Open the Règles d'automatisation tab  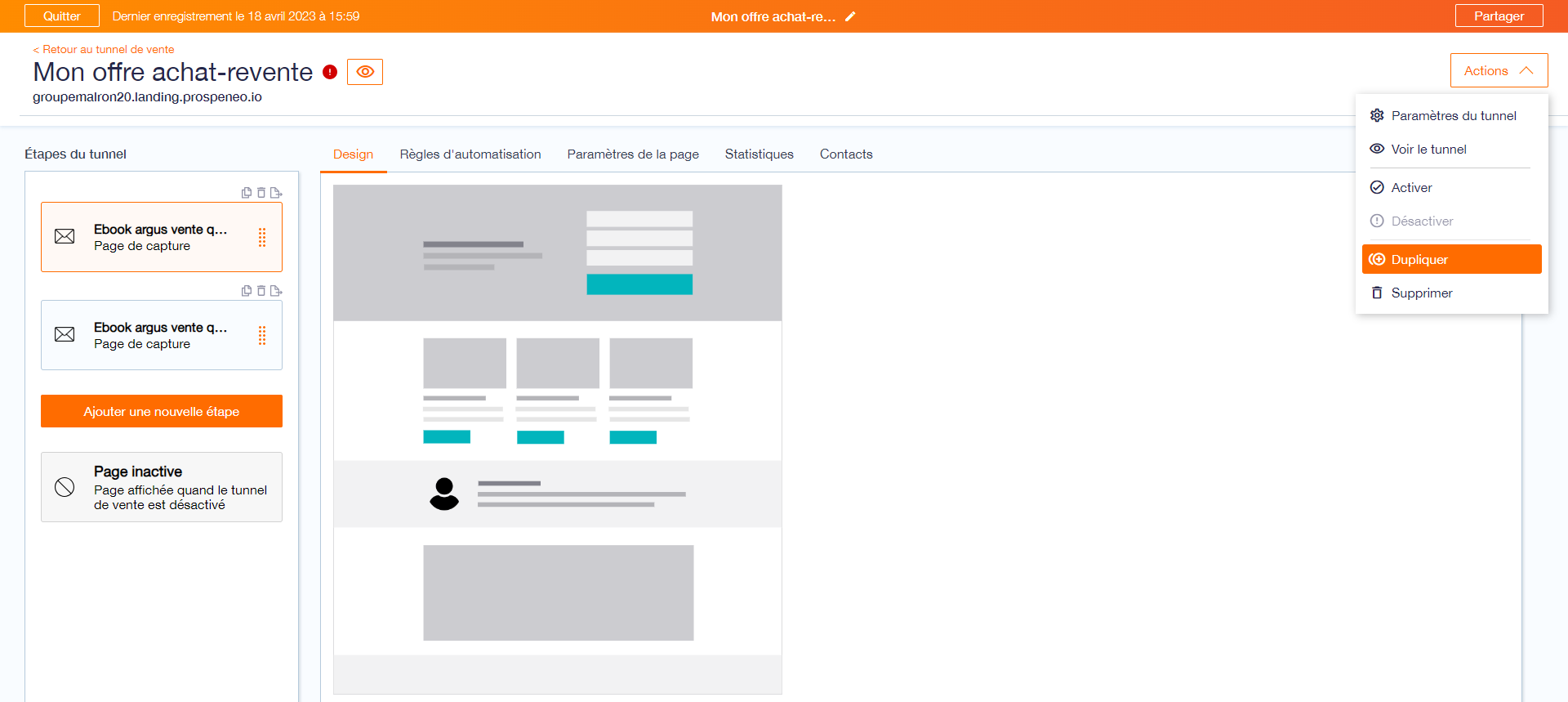(x=470, y=154)
